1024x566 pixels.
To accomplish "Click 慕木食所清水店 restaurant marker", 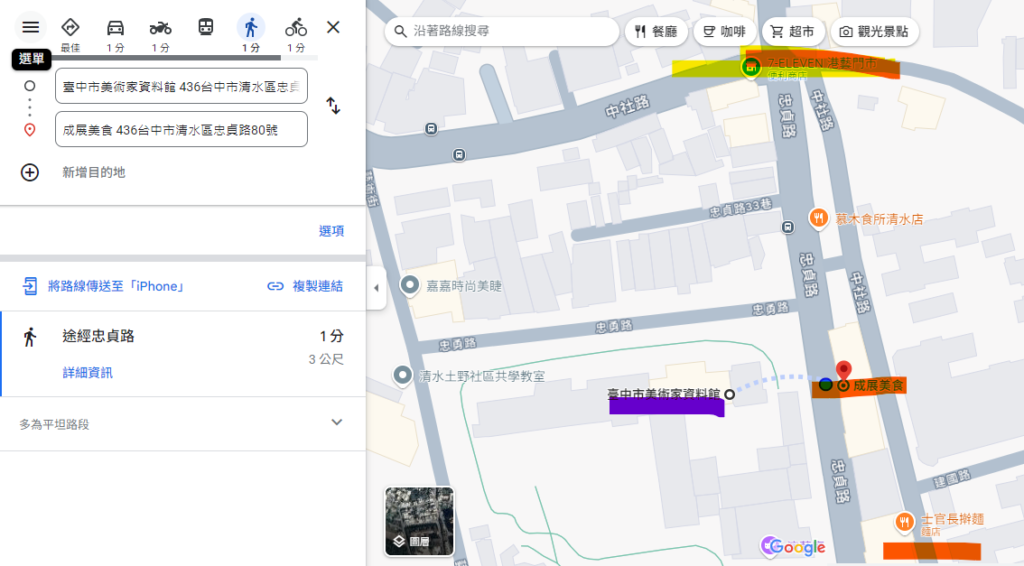I will (818, 219).
